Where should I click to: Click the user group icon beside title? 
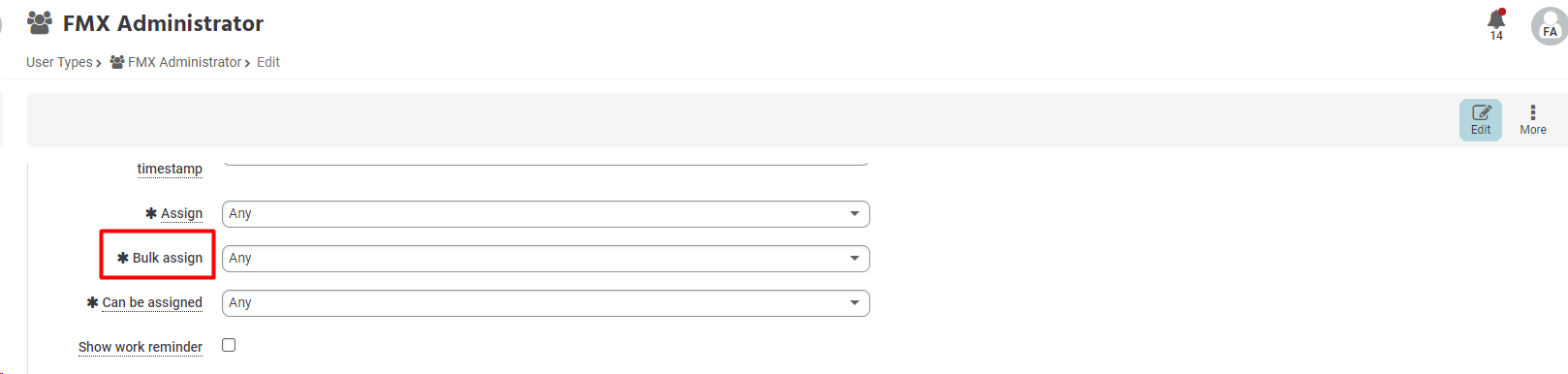click(40, 22)
